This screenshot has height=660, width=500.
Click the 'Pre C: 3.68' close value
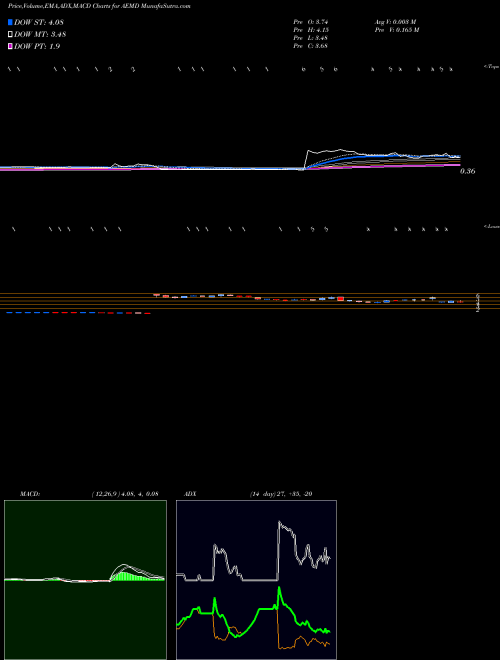[x=311, y=46]
